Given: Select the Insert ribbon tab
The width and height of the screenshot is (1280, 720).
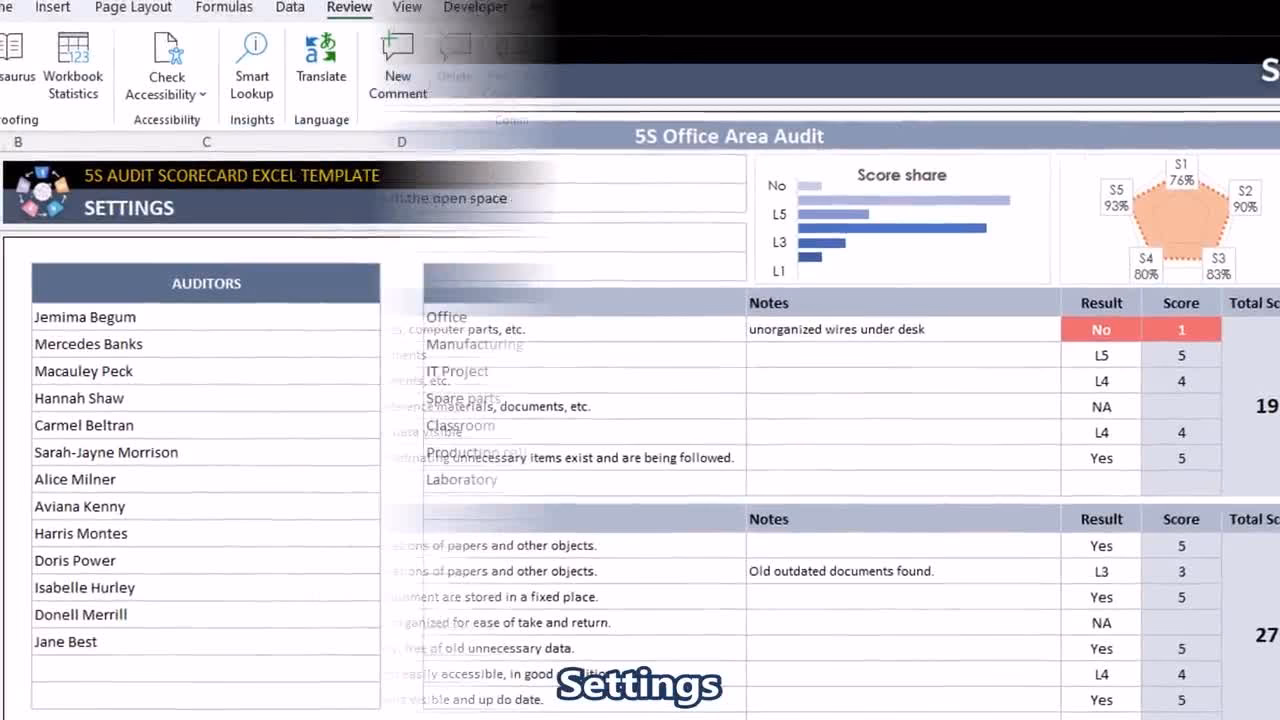Looking at the screenshot, I should [x=53, y=7].
